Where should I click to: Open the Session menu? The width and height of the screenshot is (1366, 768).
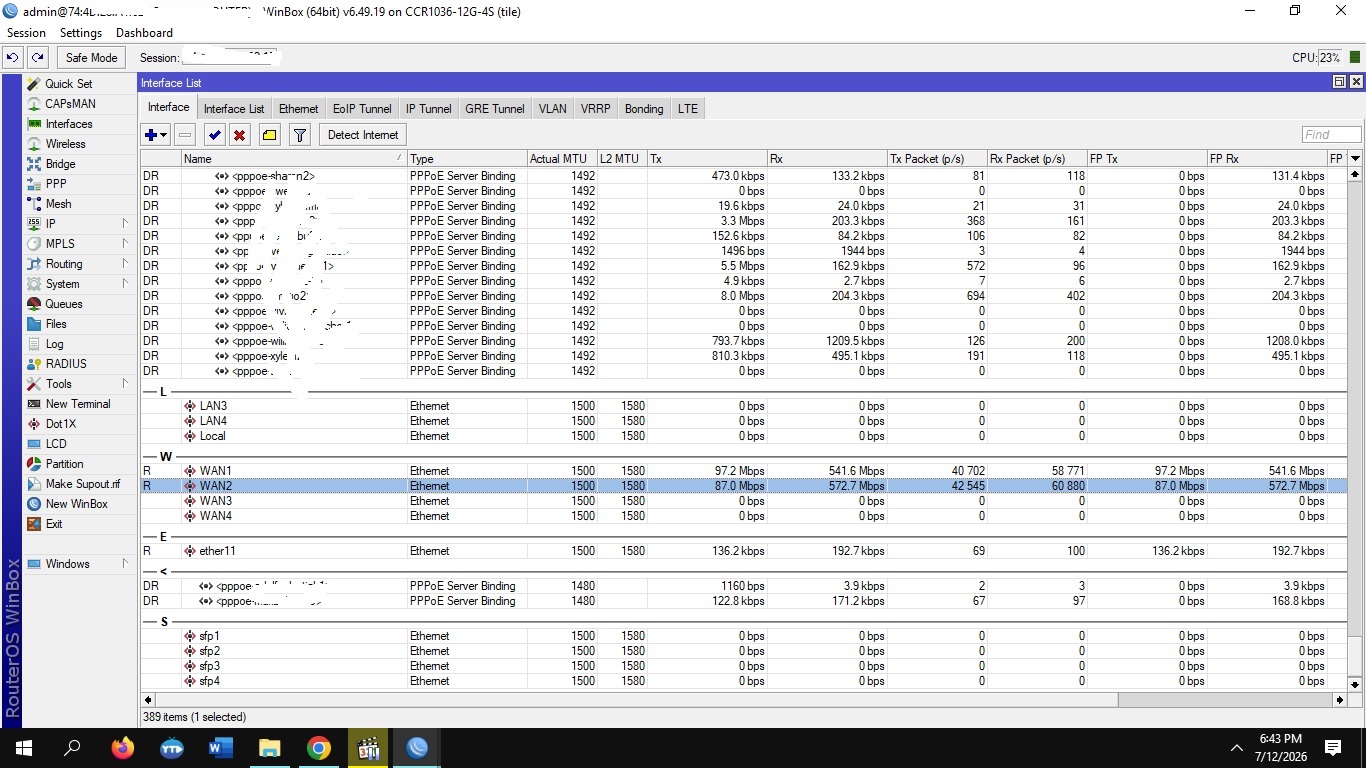[x=27, y=33]
